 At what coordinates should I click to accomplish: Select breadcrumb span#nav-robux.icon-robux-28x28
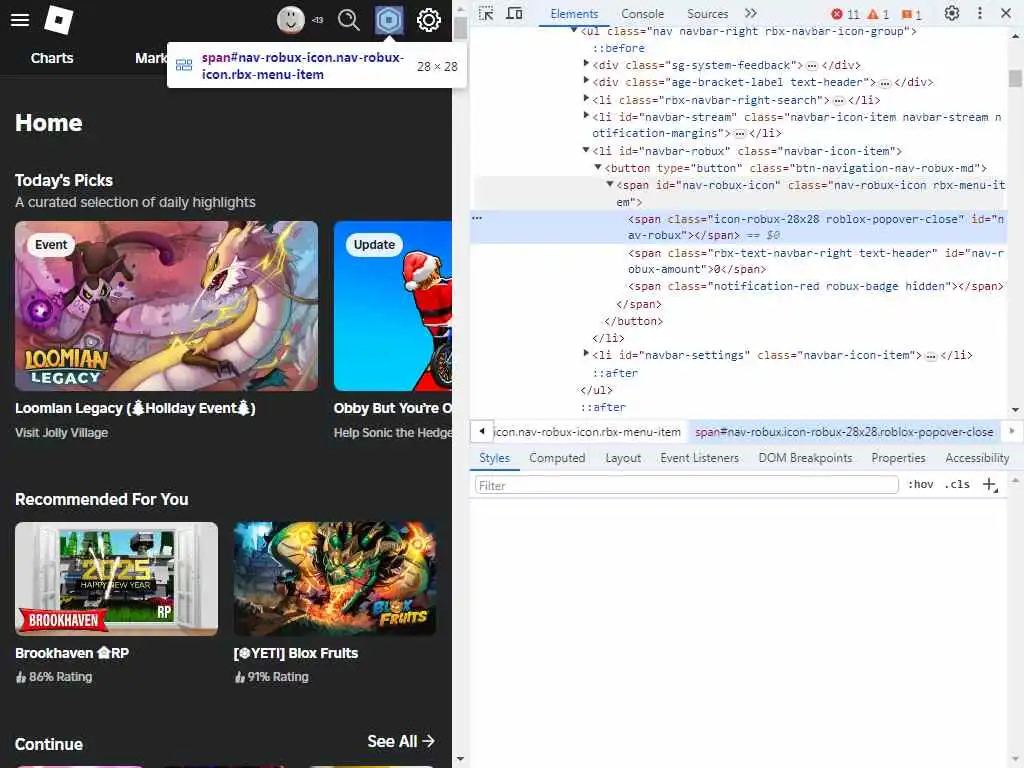pyautogui.click(x=844, y=432)
